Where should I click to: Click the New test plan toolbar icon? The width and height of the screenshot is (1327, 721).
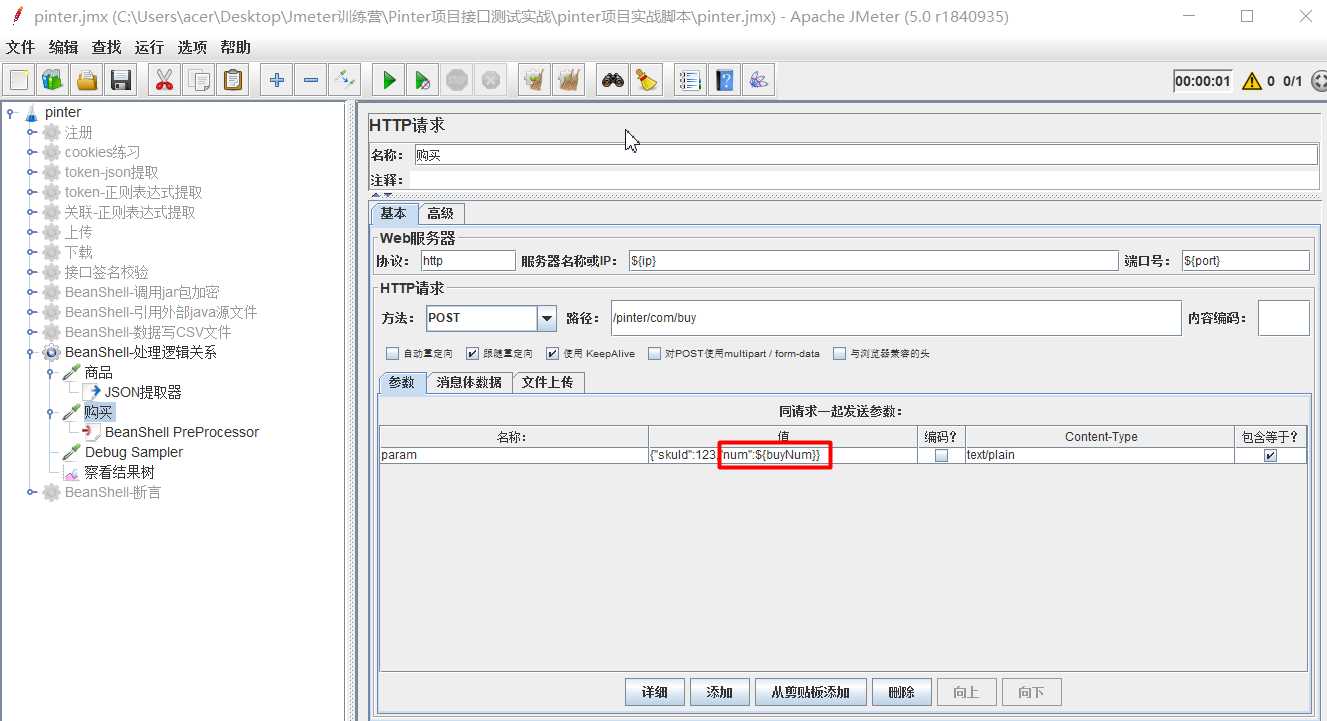coord(20,80)
